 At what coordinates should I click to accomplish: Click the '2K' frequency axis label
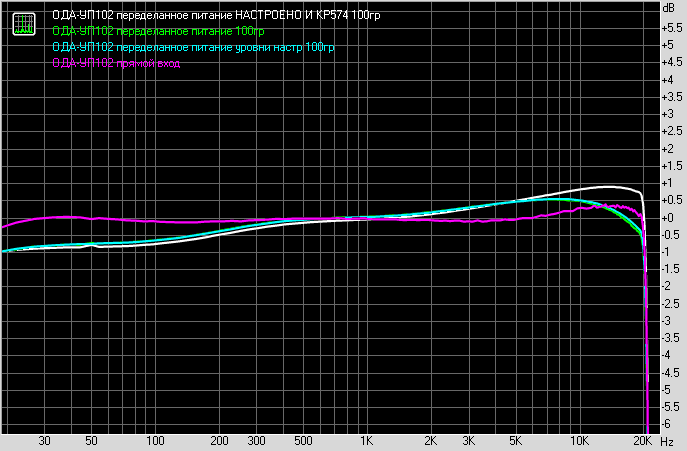431,441
